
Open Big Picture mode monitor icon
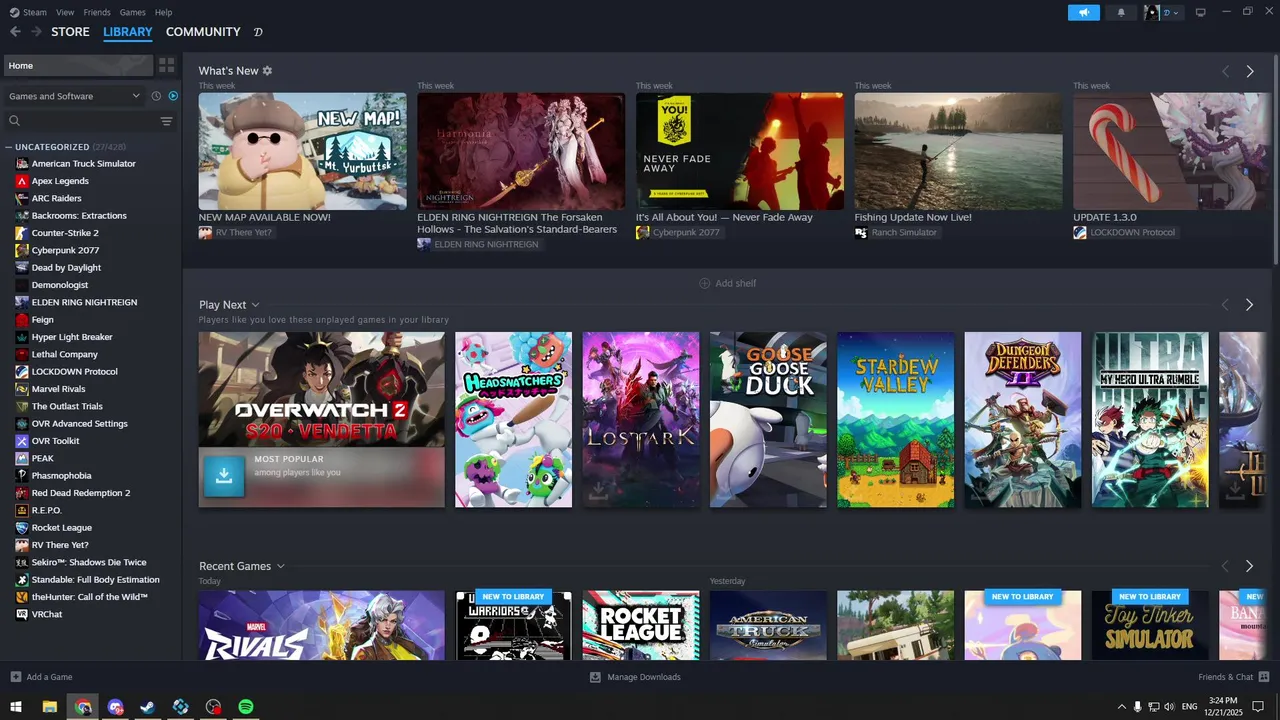(1201, 12)
